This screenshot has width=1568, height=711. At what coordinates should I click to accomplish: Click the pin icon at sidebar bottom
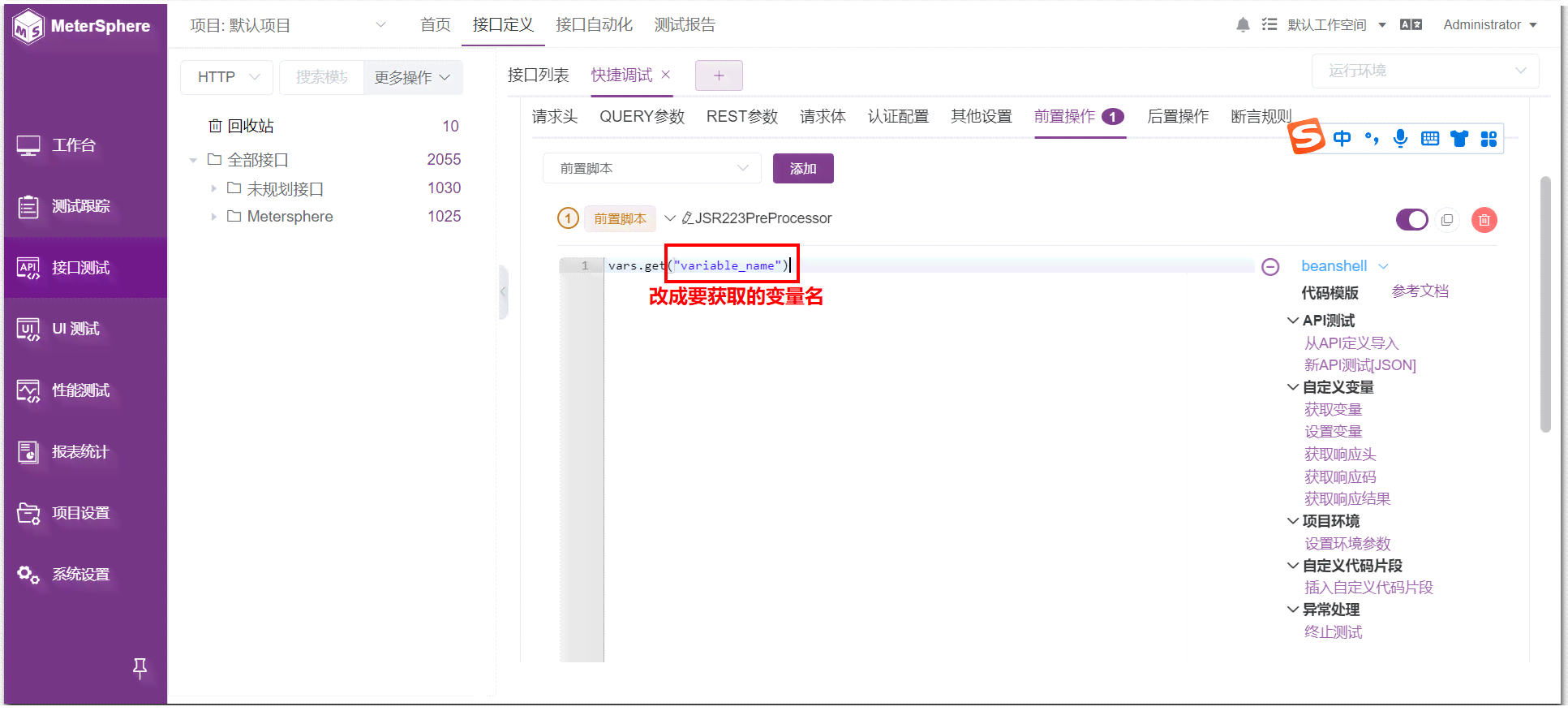(140, 668)
